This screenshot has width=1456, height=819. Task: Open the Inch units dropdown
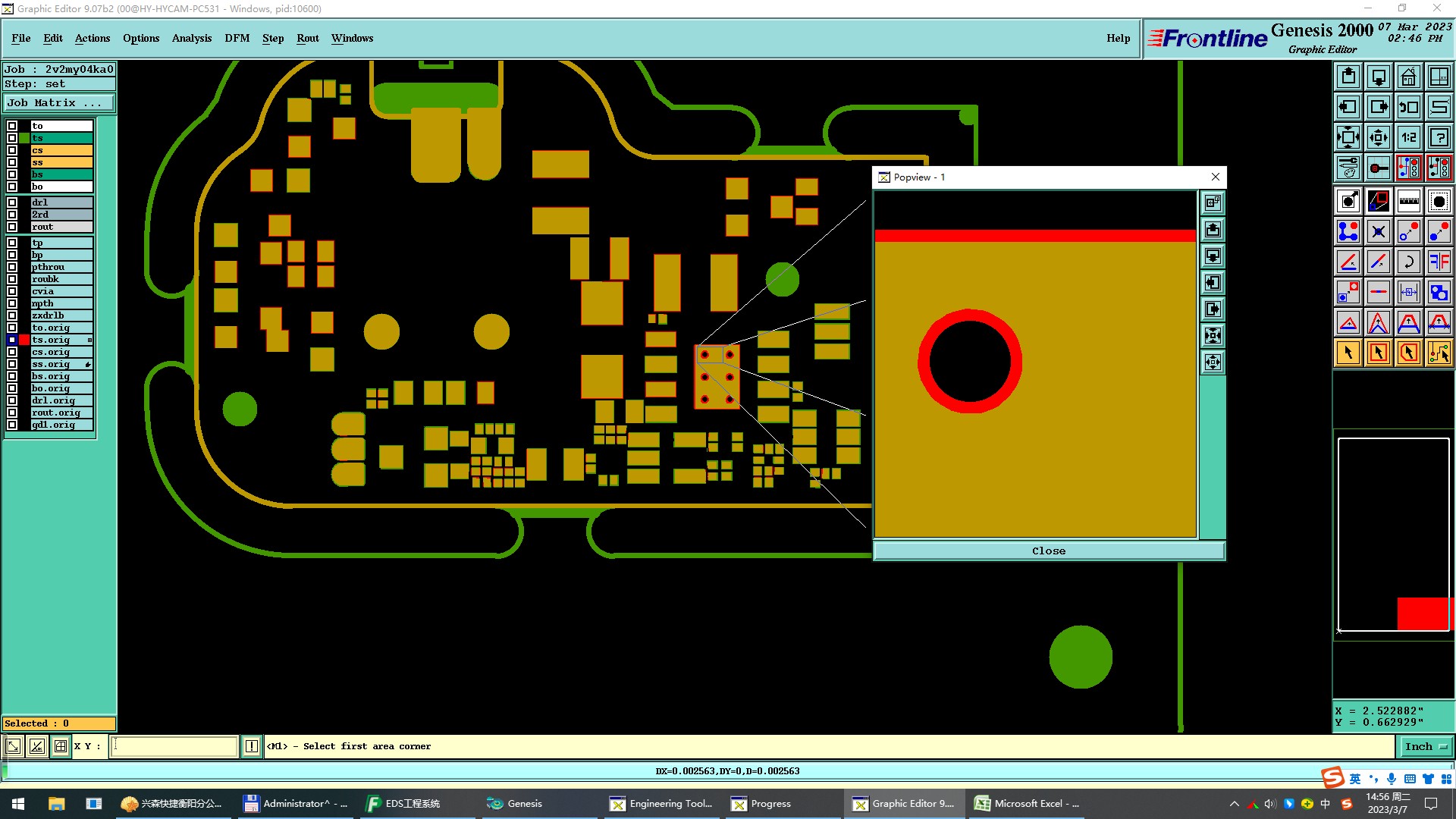pos(1425,746)
